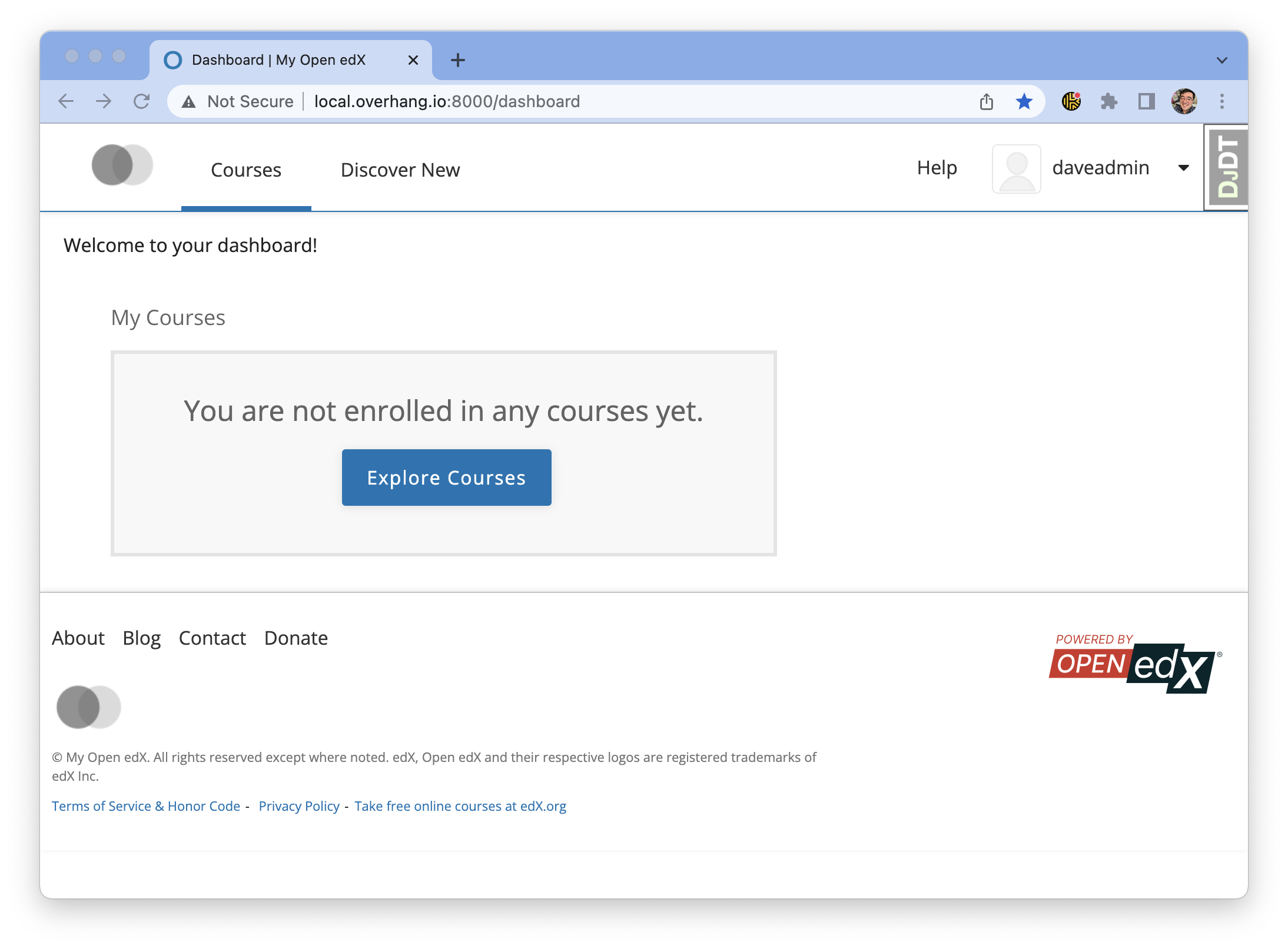Screen dimensions: 1288x948
Task: Switch to the Discover New tab
Action: [400, 170]
